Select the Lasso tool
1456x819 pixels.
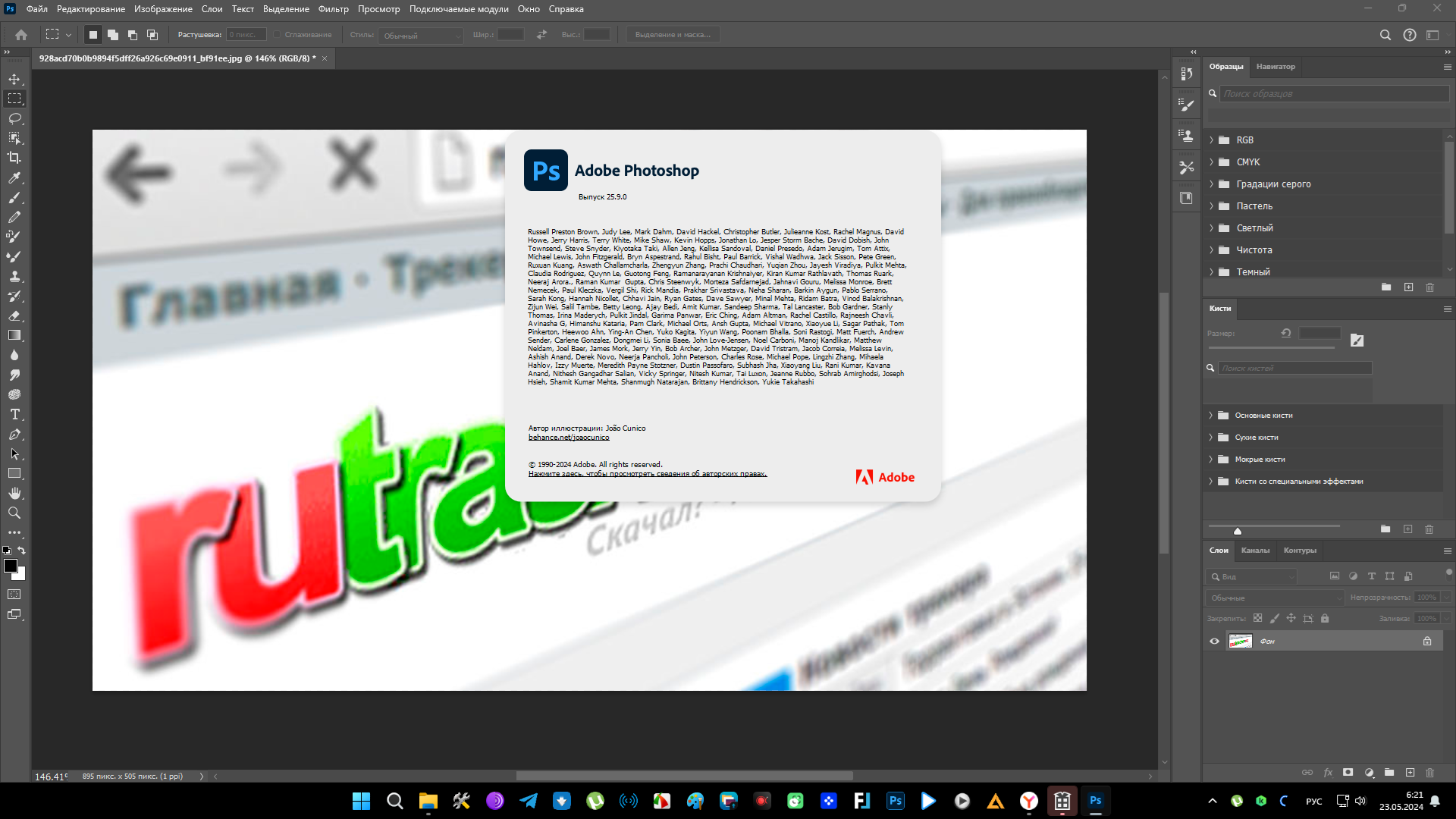click(x=14, y=118)
